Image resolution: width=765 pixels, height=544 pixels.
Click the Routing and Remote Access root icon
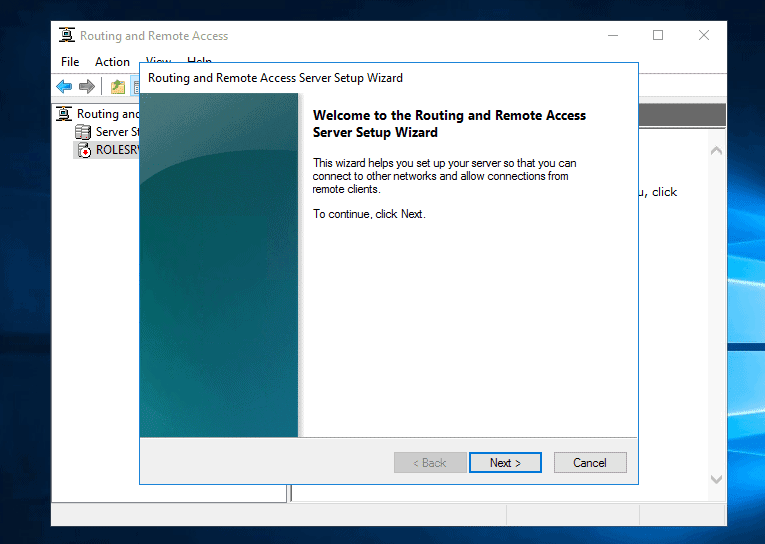[64, 114]
